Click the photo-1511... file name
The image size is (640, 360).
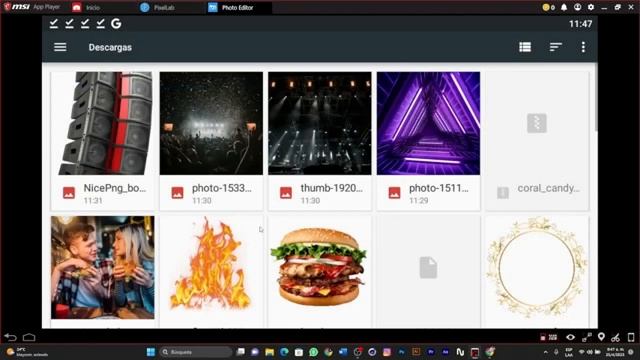click(439, 188)
